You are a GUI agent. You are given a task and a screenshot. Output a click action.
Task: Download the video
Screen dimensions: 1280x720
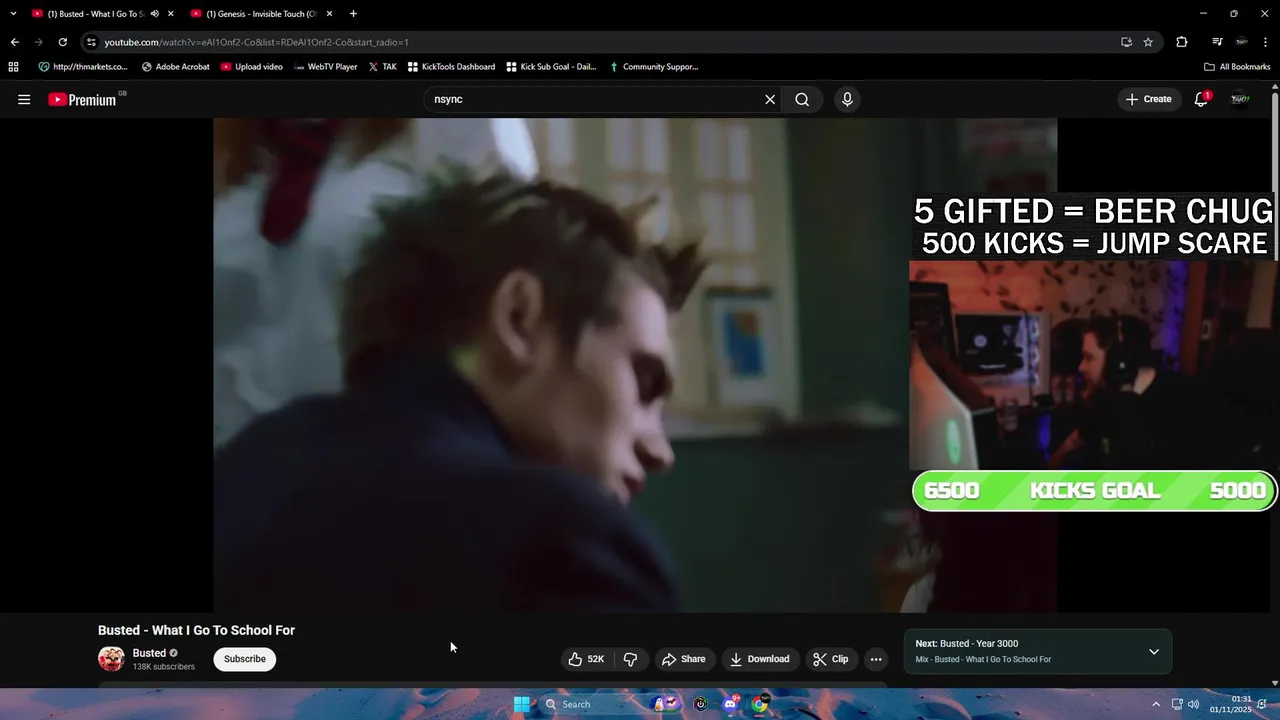click(x=760, y=659)
